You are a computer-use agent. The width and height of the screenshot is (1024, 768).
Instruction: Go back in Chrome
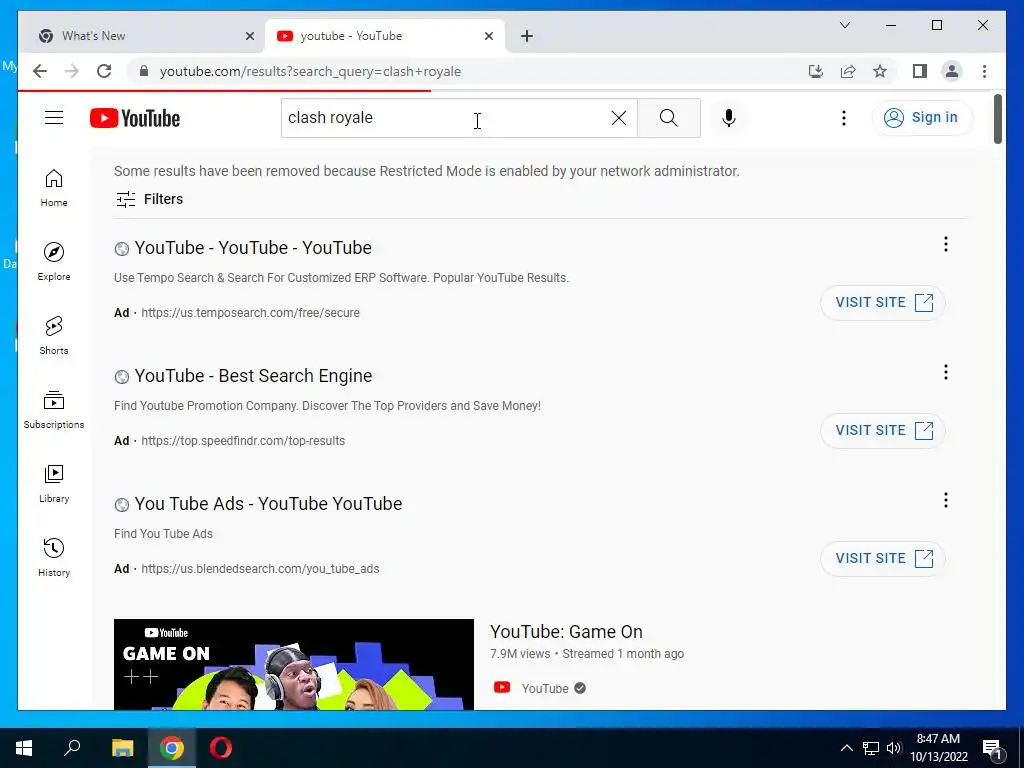click(x=40, y=71)
